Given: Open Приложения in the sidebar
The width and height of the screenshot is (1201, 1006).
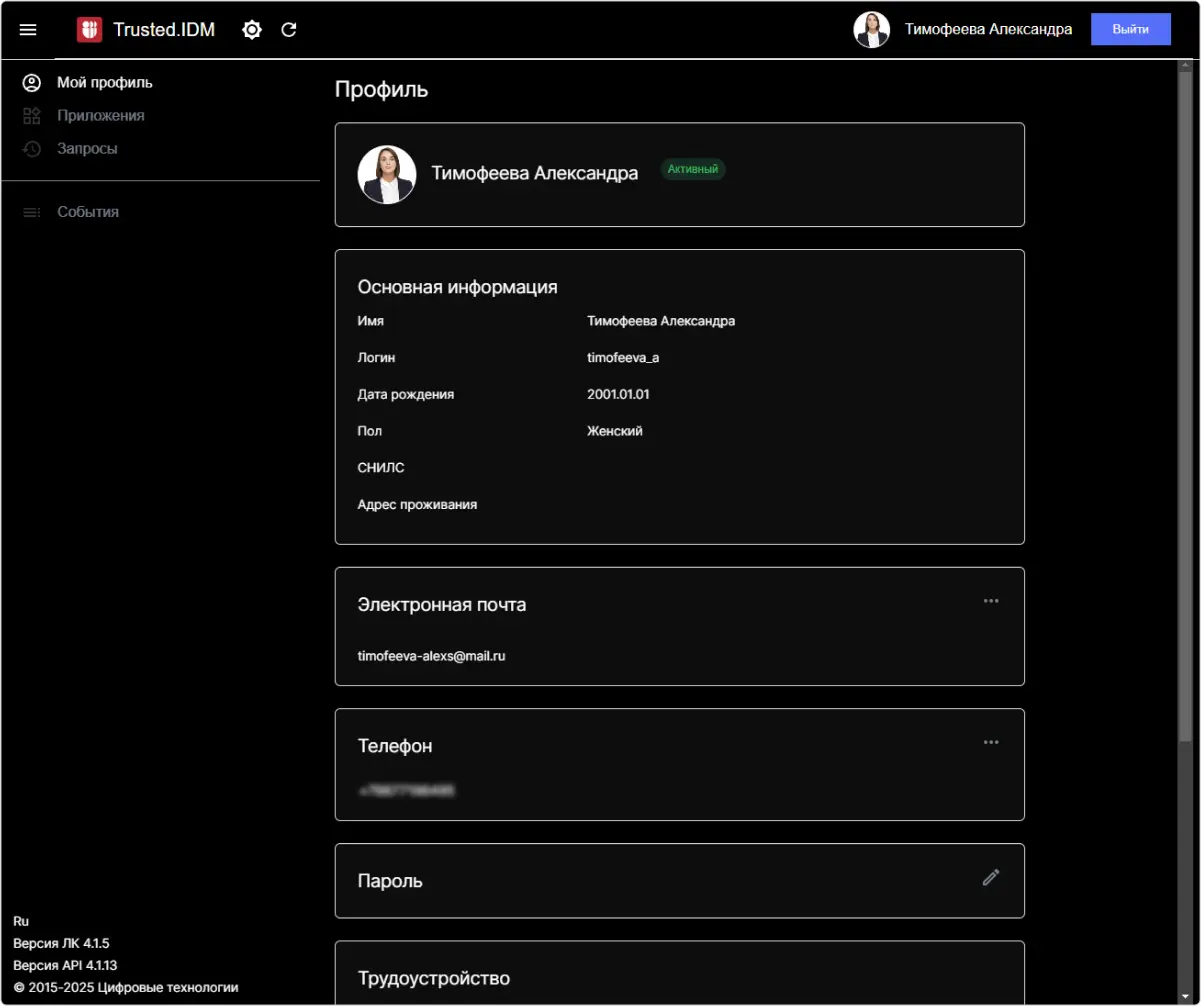Looking at the screenshot, I should (100, 116).
